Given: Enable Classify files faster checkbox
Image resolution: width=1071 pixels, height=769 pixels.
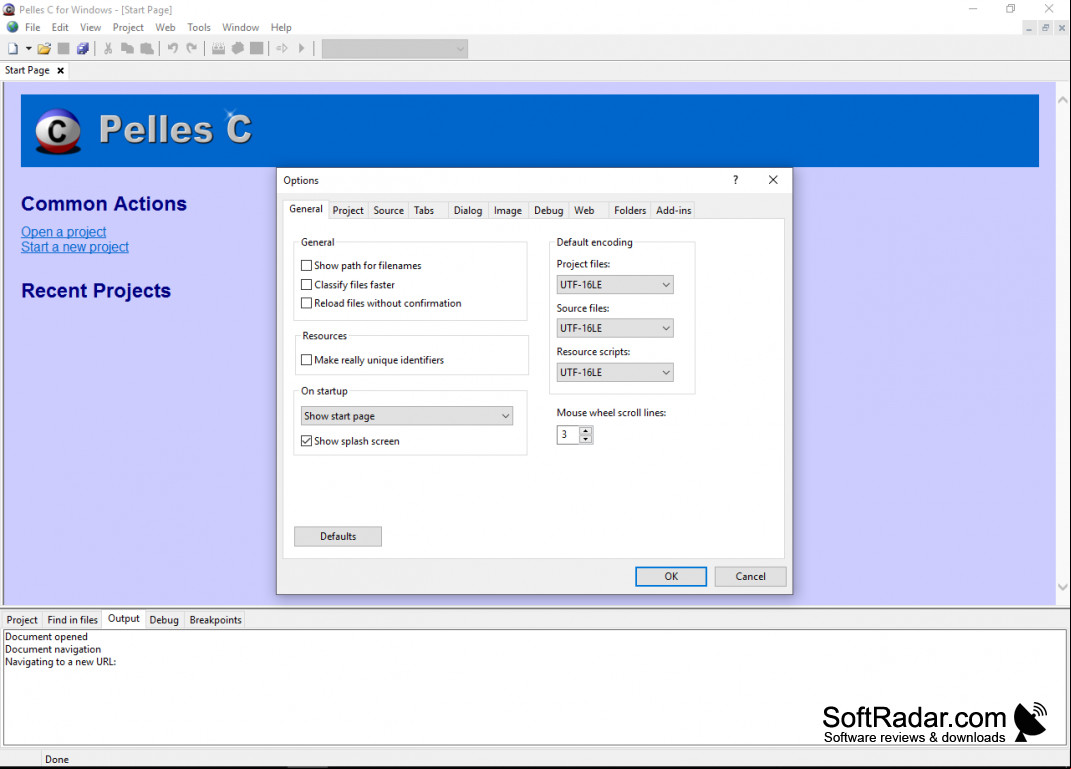Looking at the screenshot, I should coord(307,285).
